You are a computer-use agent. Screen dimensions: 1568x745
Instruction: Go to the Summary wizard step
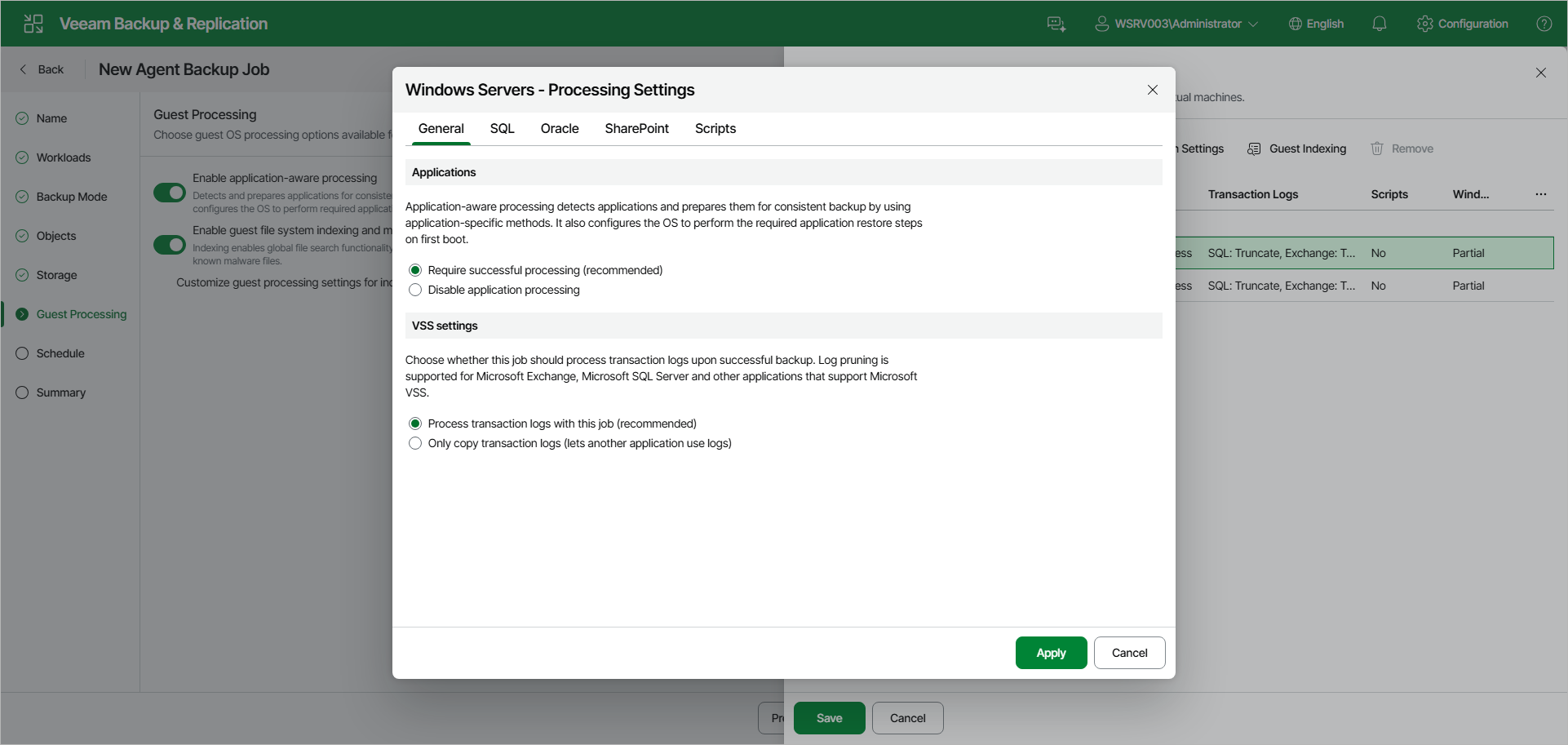61,392
